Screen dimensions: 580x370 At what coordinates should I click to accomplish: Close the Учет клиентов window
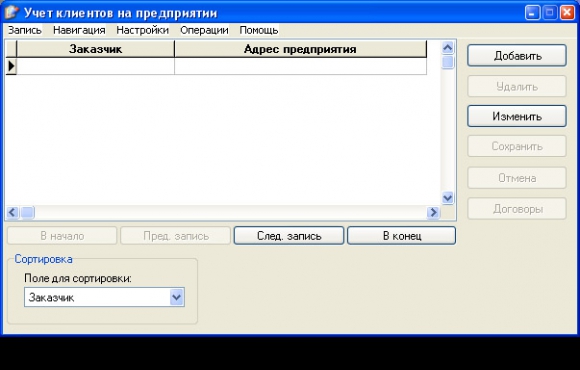(x=567, y=13)
